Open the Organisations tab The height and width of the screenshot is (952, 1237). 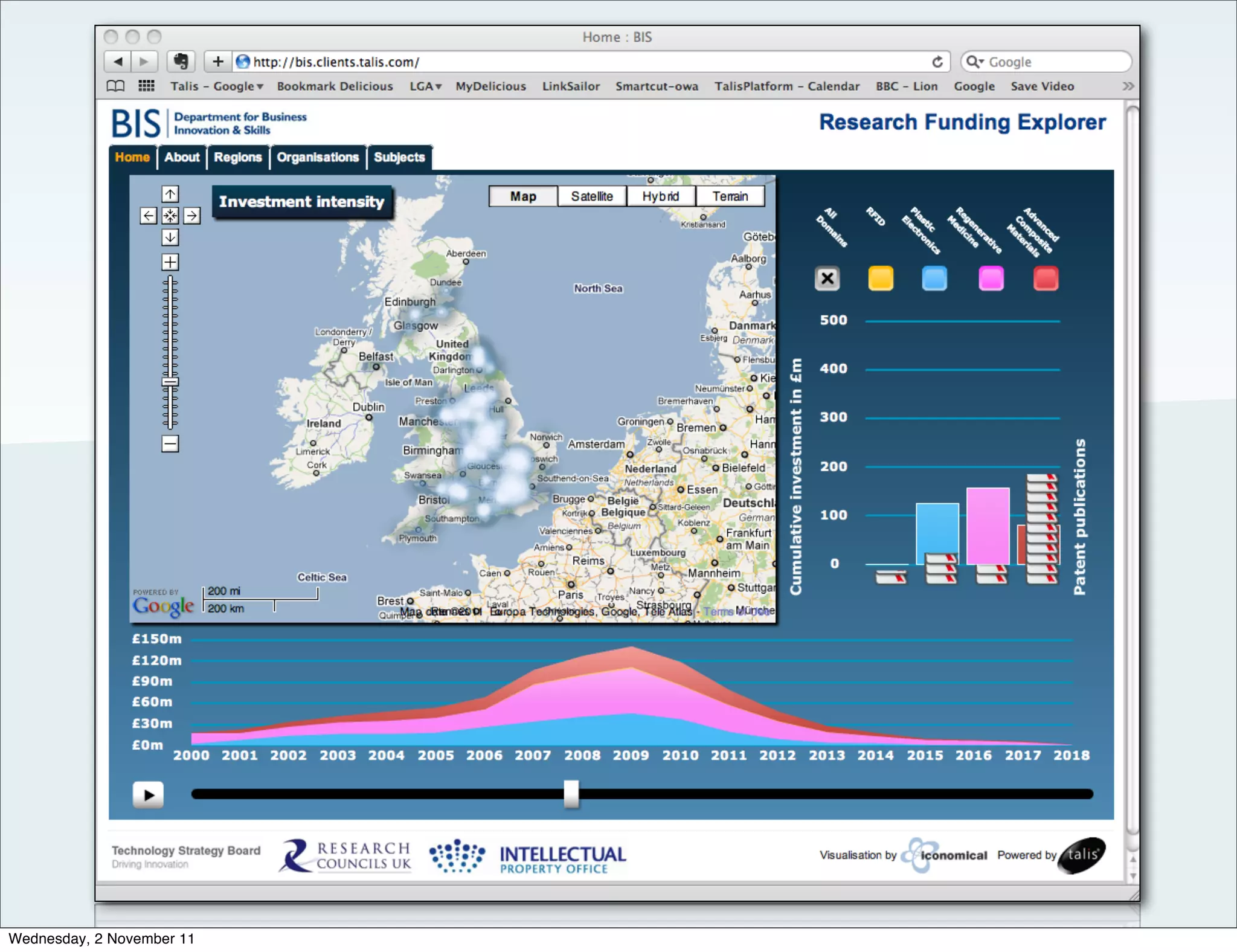(318, 158)
